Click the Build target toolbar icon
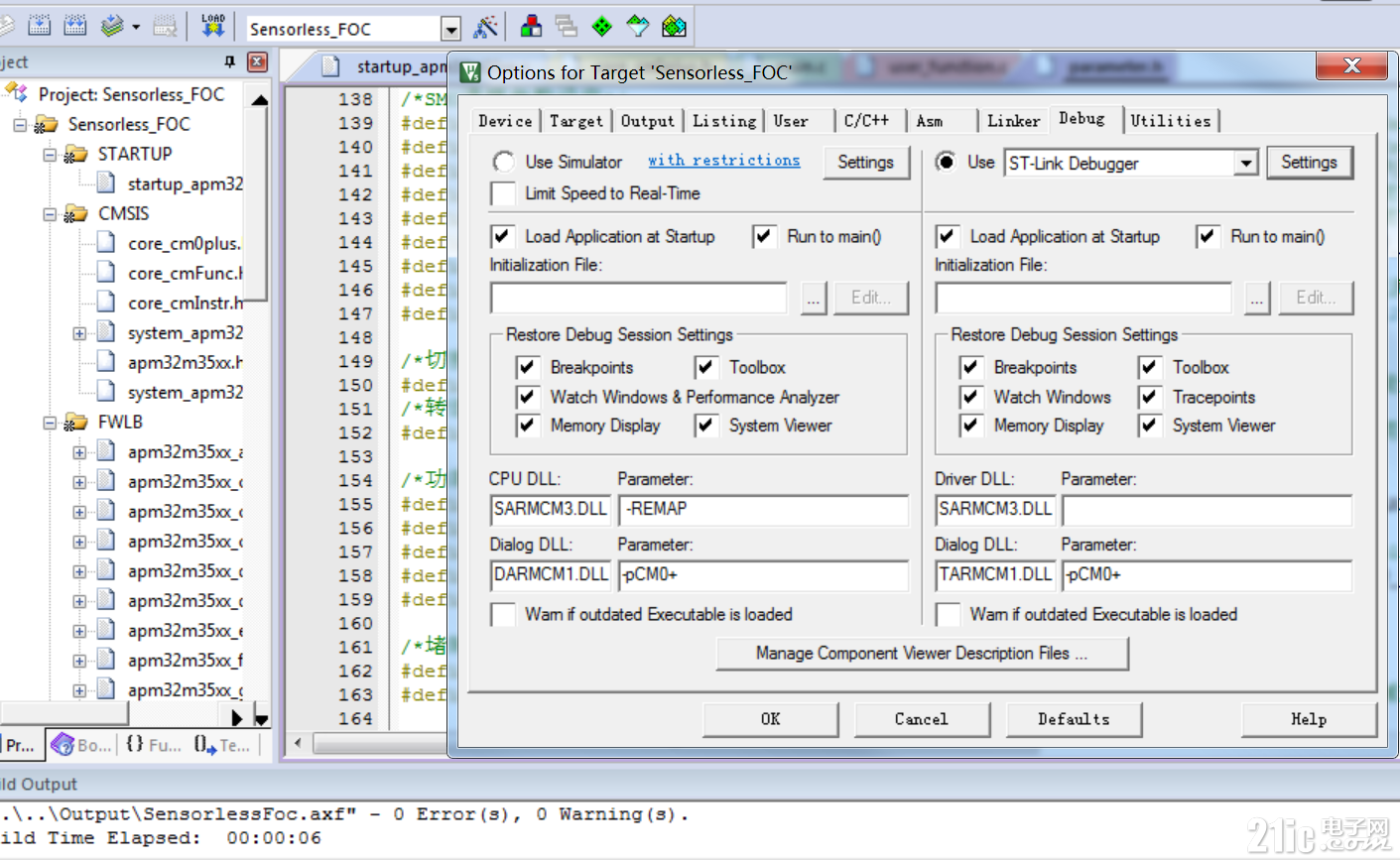Viewport: 1400px width, 860px height. [40, 26]
